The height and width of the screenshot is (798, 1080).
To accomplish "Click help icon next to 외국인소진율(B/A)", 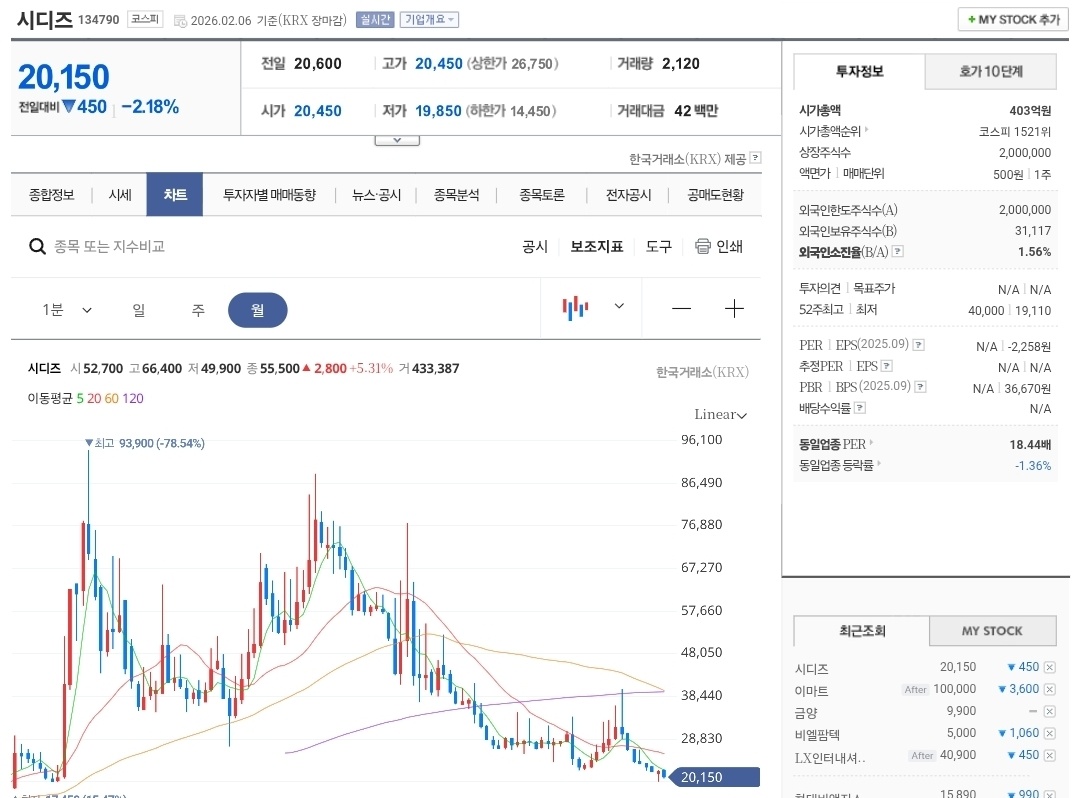I will tap(897, 252).
